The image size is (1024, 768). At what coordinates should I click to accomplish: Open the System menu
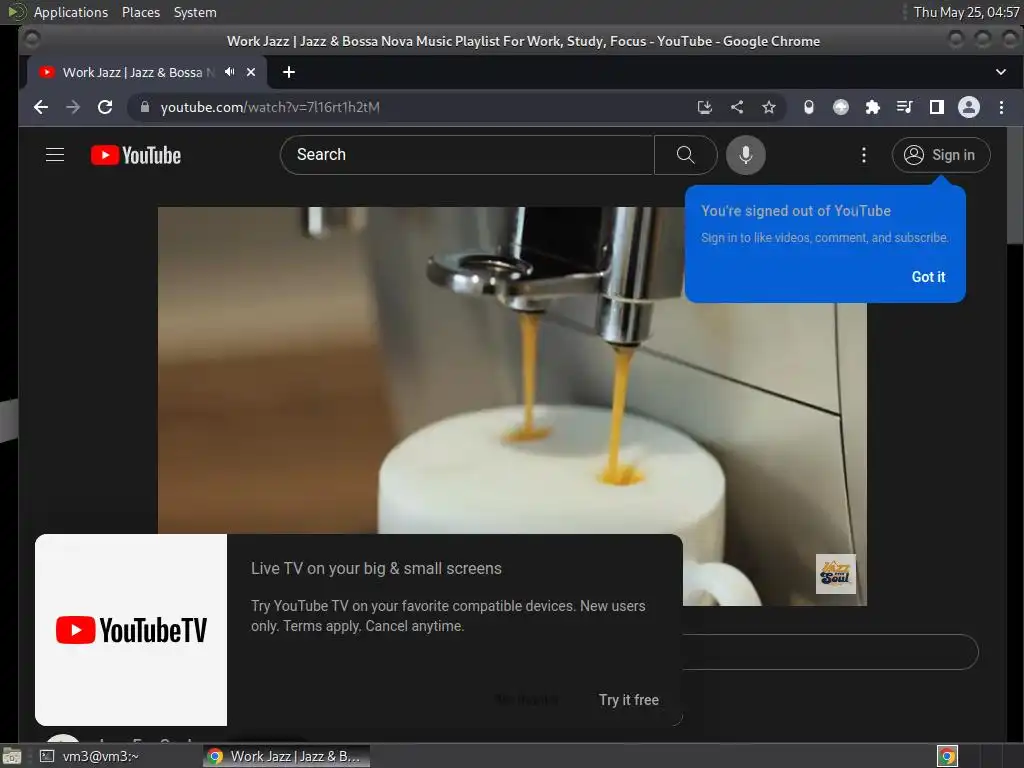(x=195, y=12)
